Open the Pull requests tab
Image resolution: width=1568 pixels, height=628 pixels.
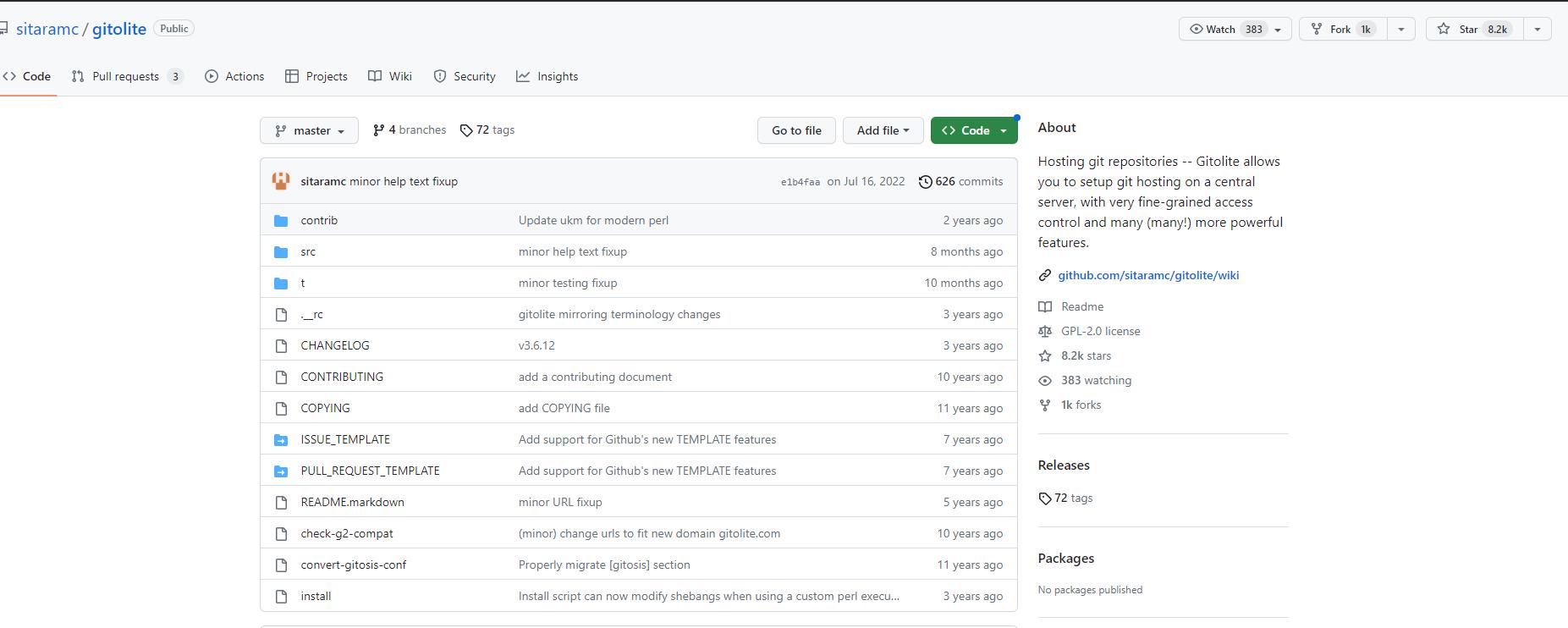127,76
